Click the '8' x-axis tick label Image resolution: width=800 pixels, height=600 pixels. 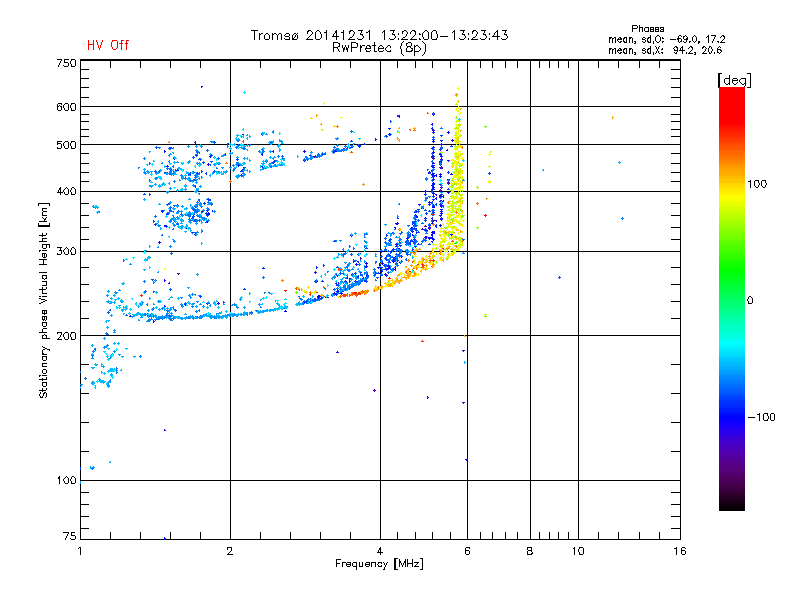(530, 551)
